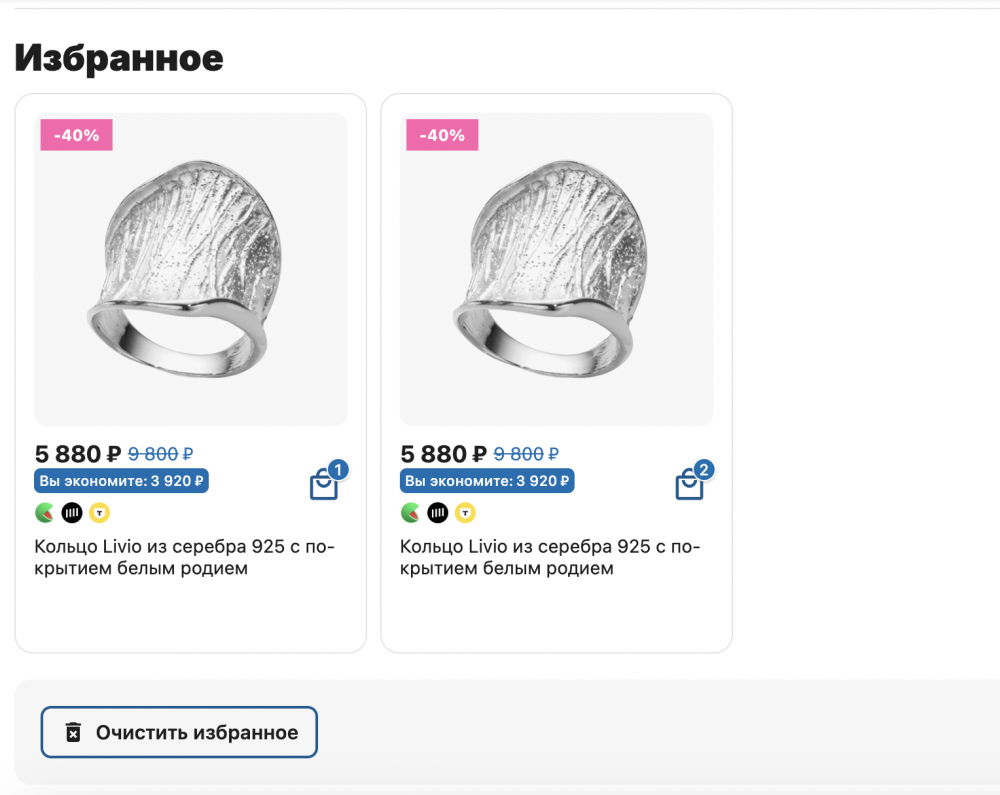Select the -40% discount badge on second card

442,134
